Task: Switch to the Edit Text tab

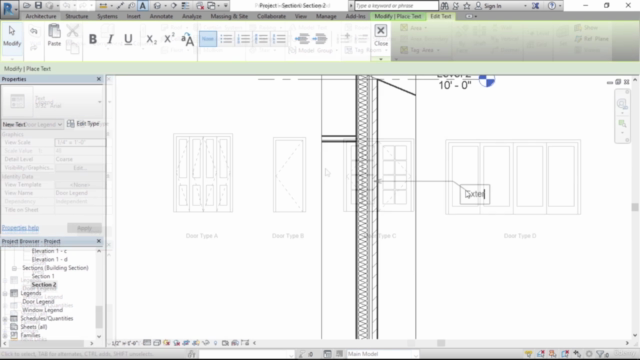Action: point(440,16)
